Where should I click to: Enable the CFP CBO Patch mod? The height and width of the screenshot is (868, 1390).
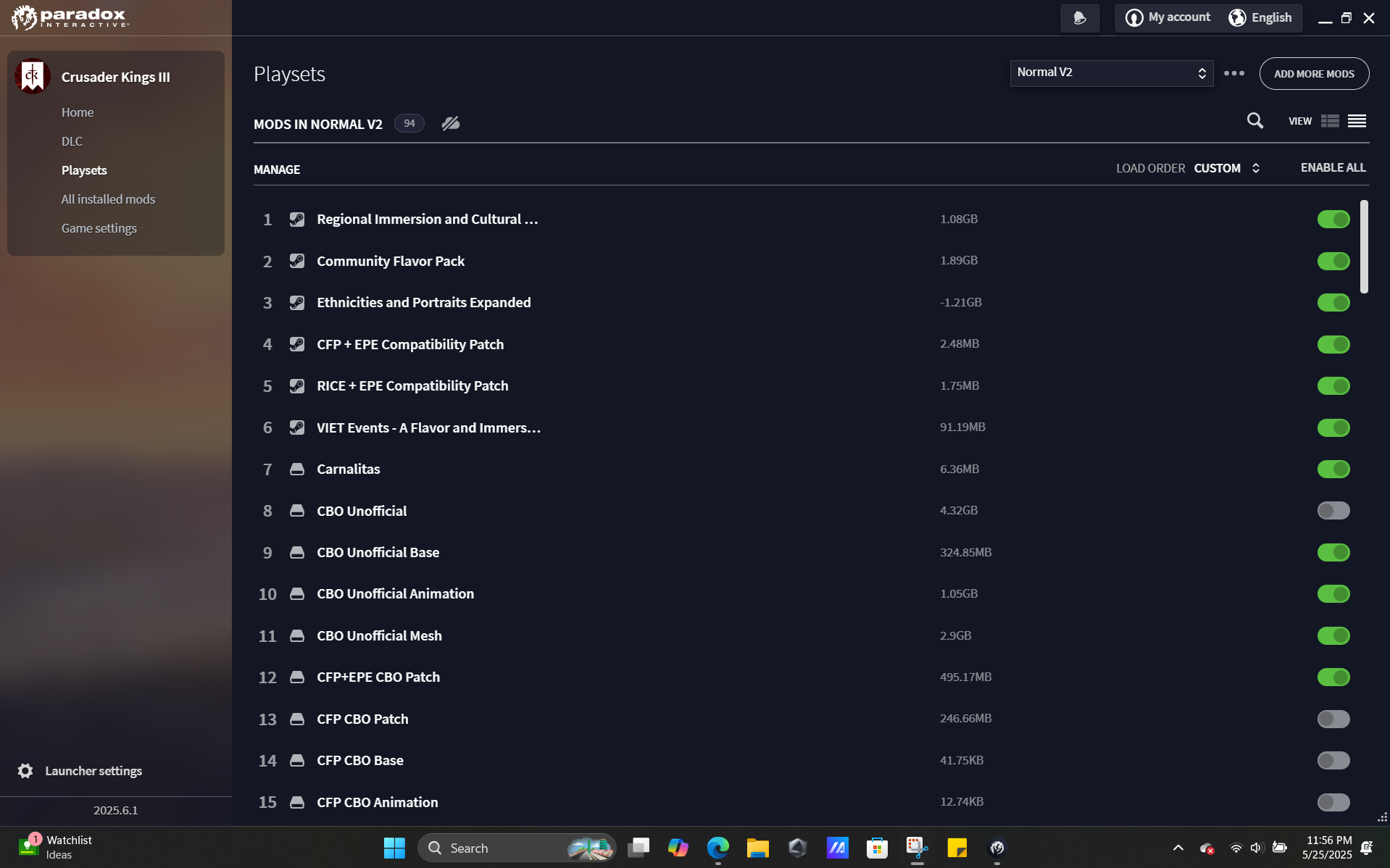coord(1333,719)
